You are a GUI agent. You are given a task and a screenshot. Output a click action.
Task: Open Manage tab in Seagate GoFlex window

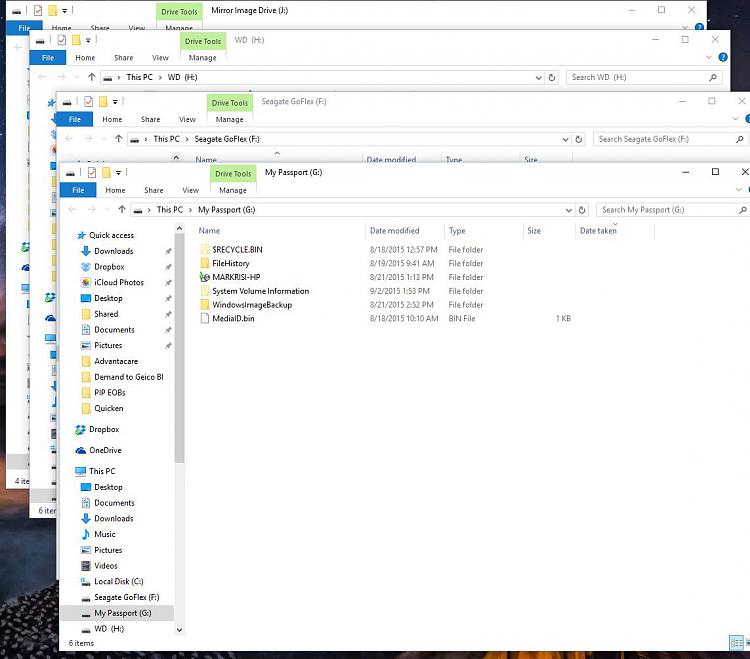[230, 120]
